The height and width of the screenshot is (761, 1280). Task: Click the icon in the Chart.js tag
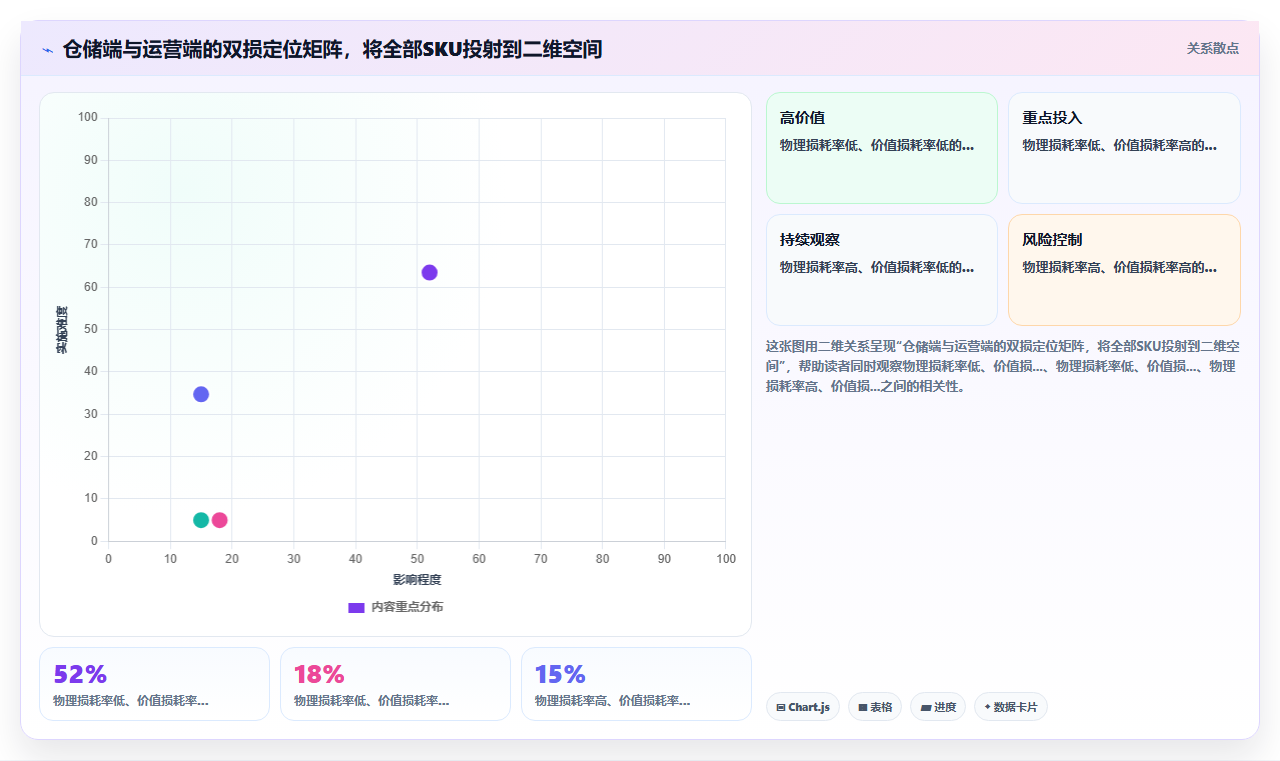tap(781, 708)
